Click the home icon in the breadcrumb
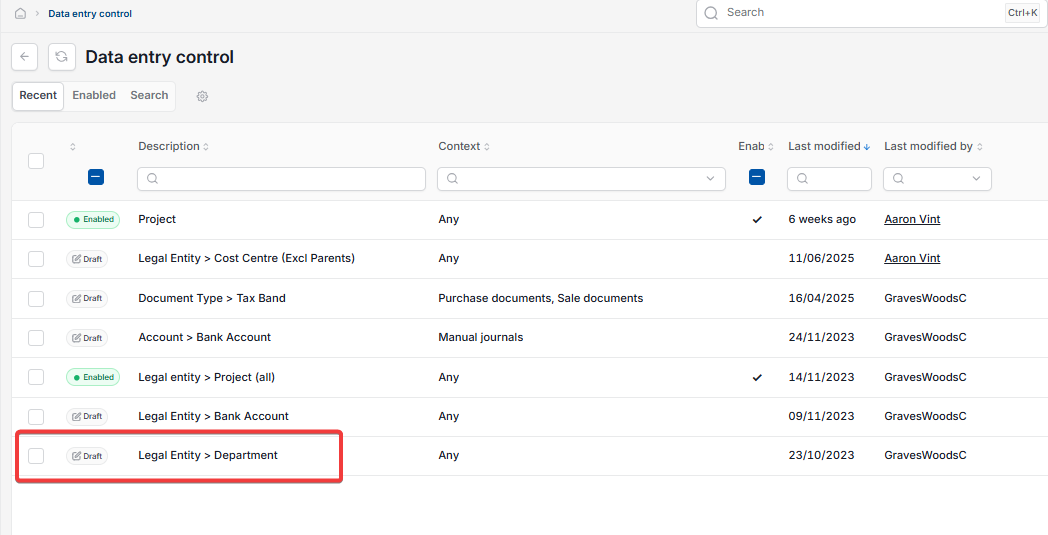The image size is (1048, 535). click(x=21, y=13)
